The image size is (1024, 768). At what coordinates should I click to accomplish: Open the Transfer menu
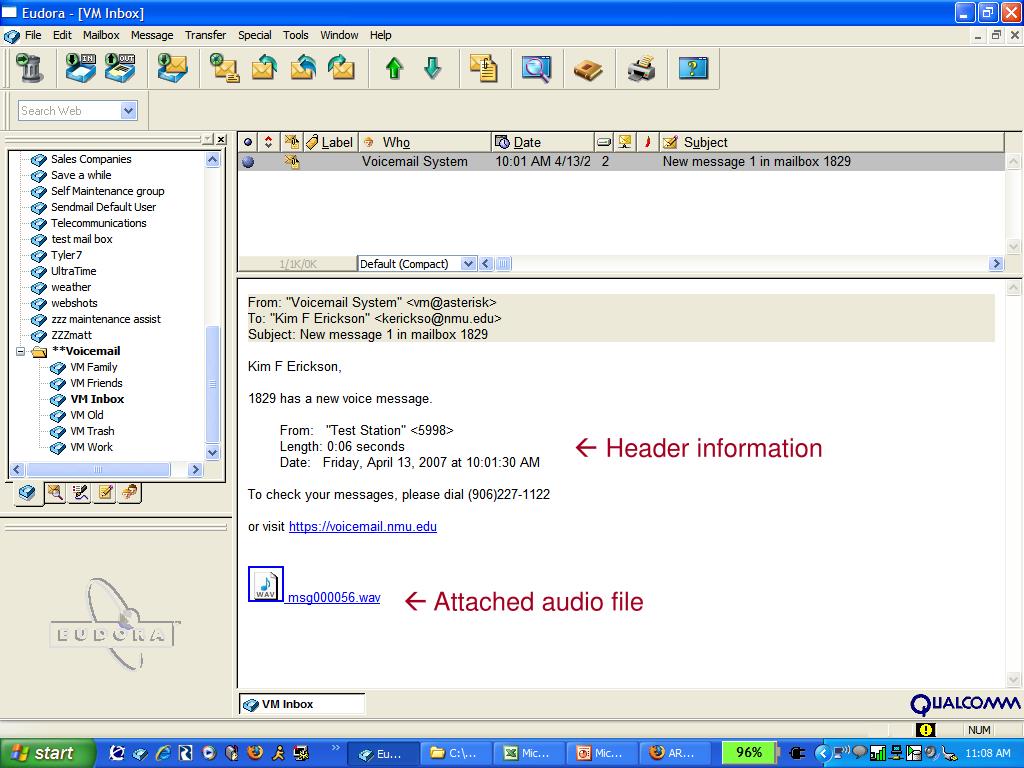205,35
